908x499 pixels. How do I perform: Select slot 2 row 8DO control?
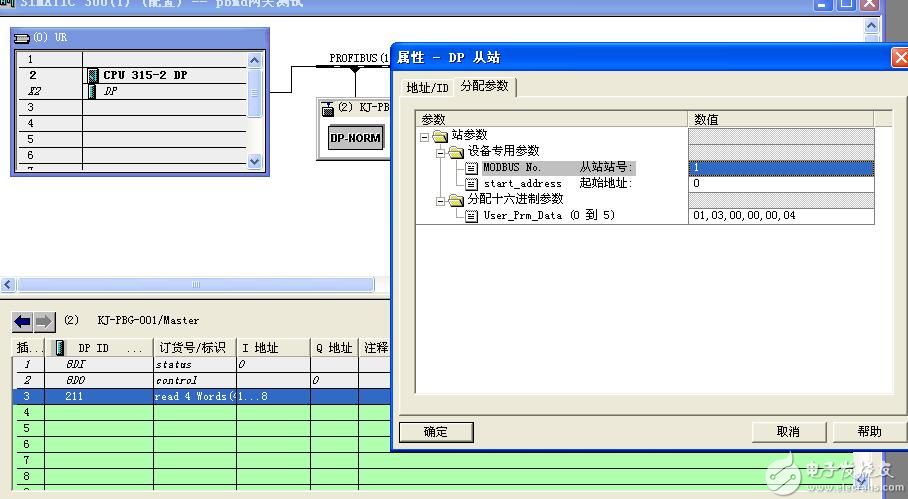pos(202,380)
